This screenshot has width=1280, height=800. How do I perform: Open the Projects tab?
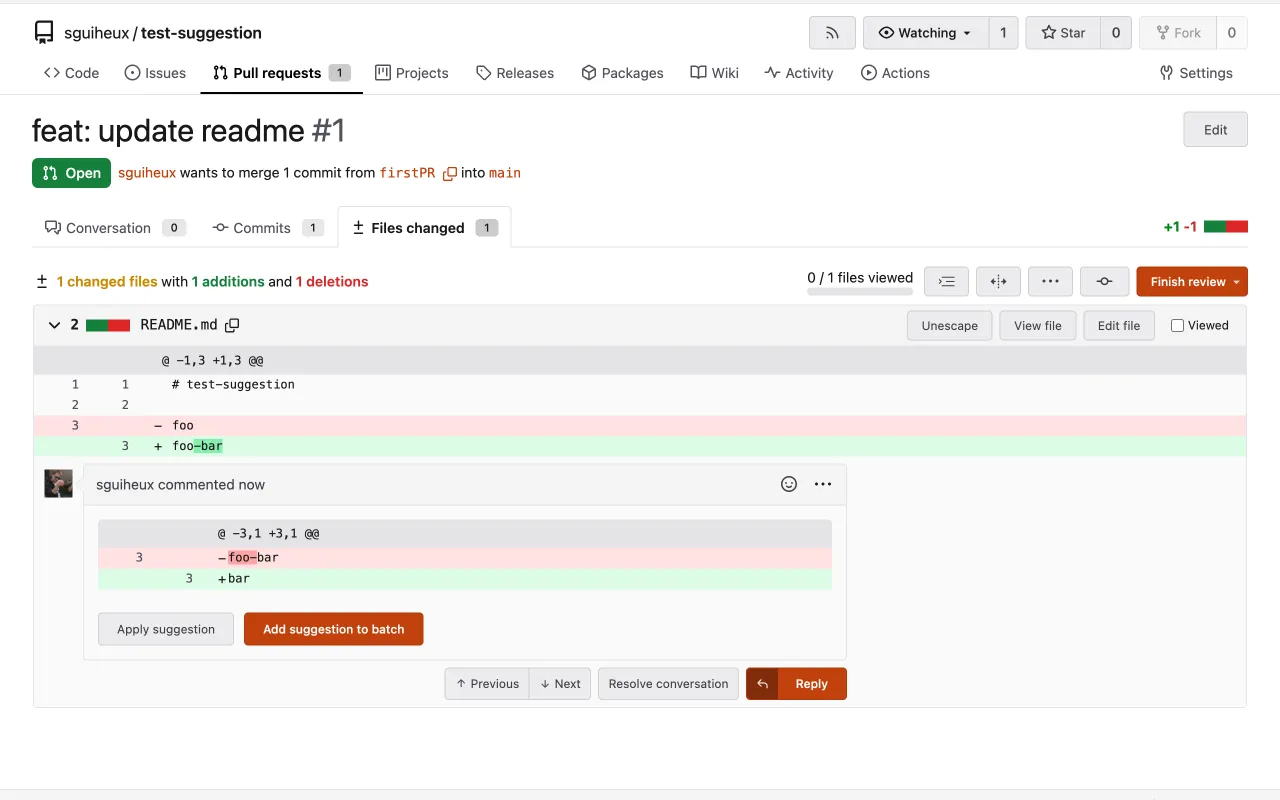411,73
